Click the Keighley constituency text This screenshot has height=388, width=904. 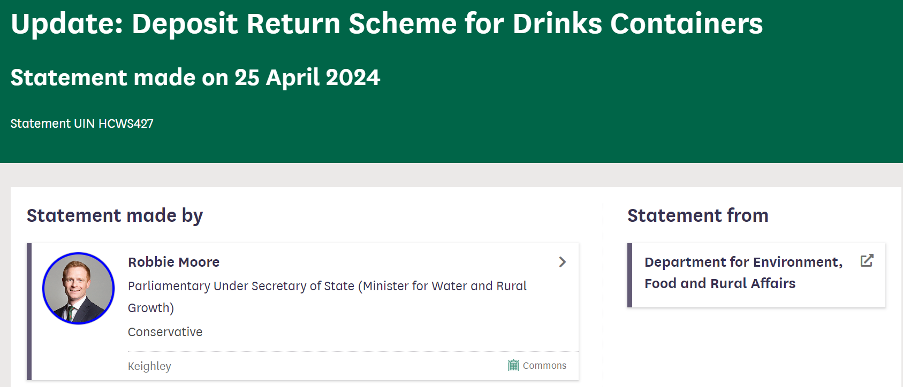pos(149,366)
